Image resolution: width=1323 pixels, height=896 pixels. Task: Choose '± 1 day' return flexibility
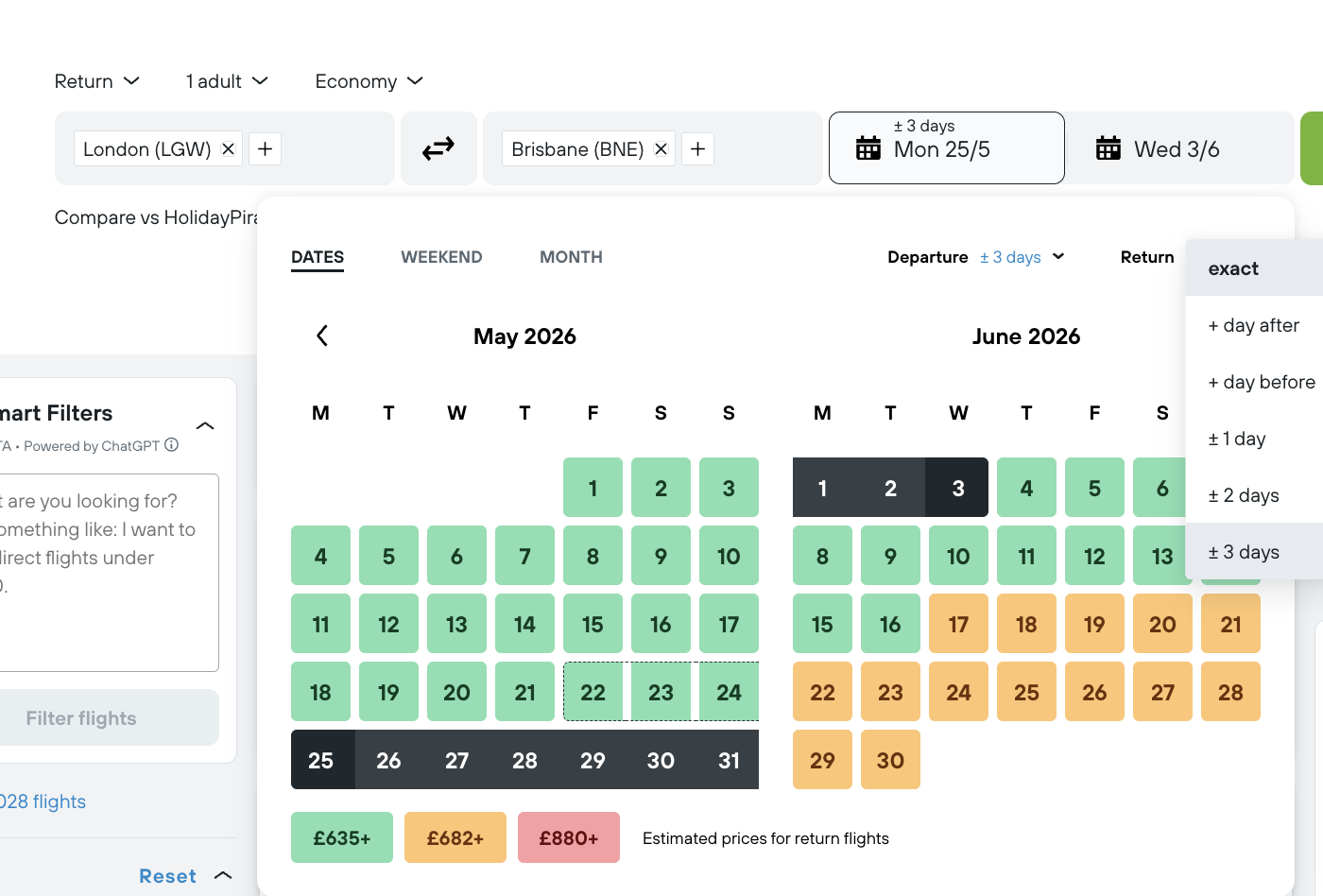click(1237, 439)
